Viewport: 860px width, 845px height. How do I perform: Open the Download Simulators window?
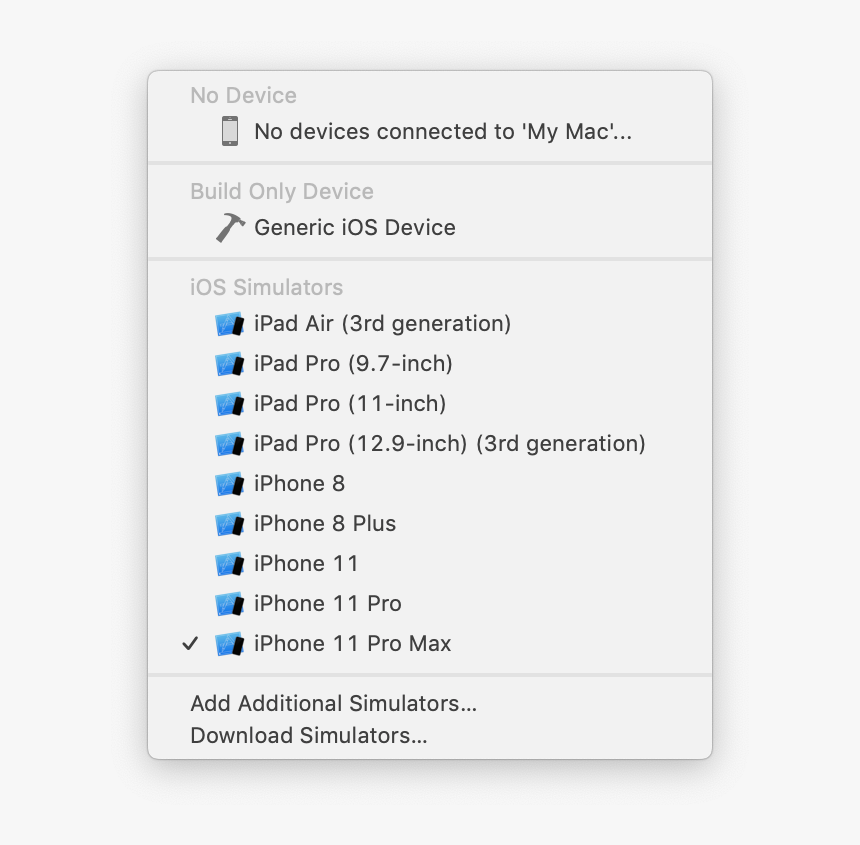[x=308, y=735]
